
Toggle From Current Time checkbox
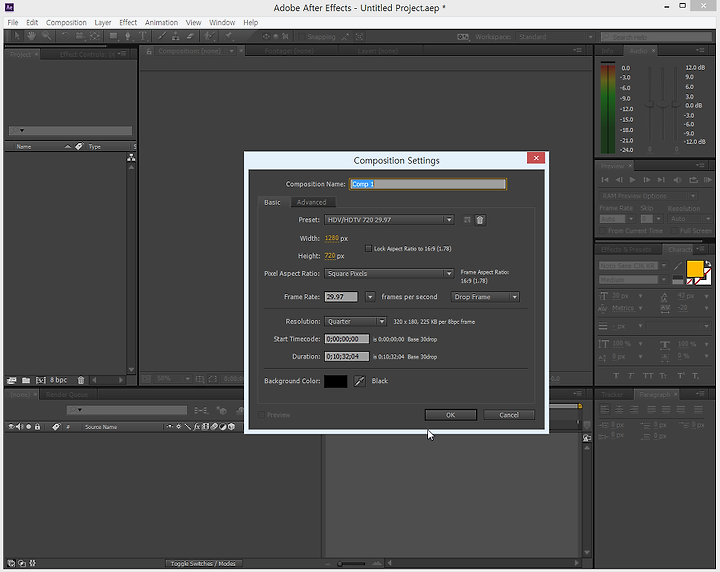click(602, 231)
